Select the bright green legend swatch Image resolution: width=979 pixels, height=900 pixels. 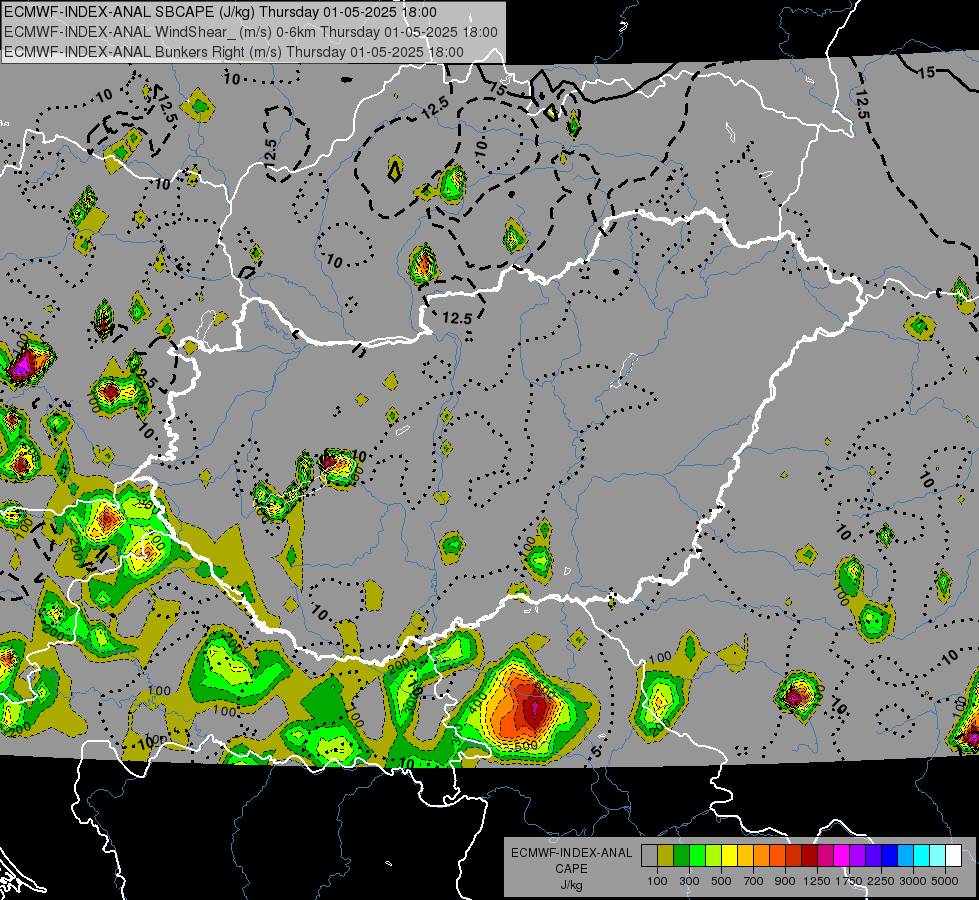pyautogui.click(x=697, y=855)
